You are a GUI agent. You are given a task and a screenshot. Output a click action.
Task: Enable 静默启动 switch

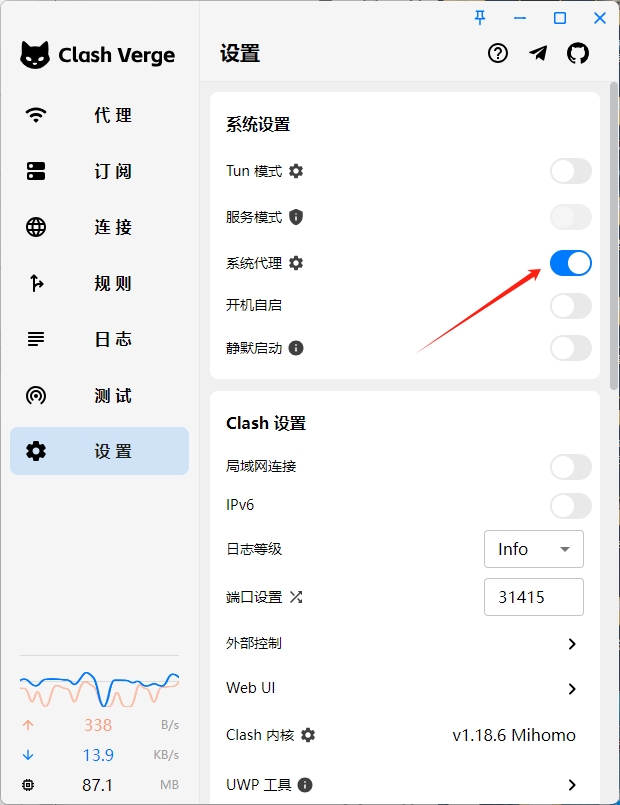point(571,348)
